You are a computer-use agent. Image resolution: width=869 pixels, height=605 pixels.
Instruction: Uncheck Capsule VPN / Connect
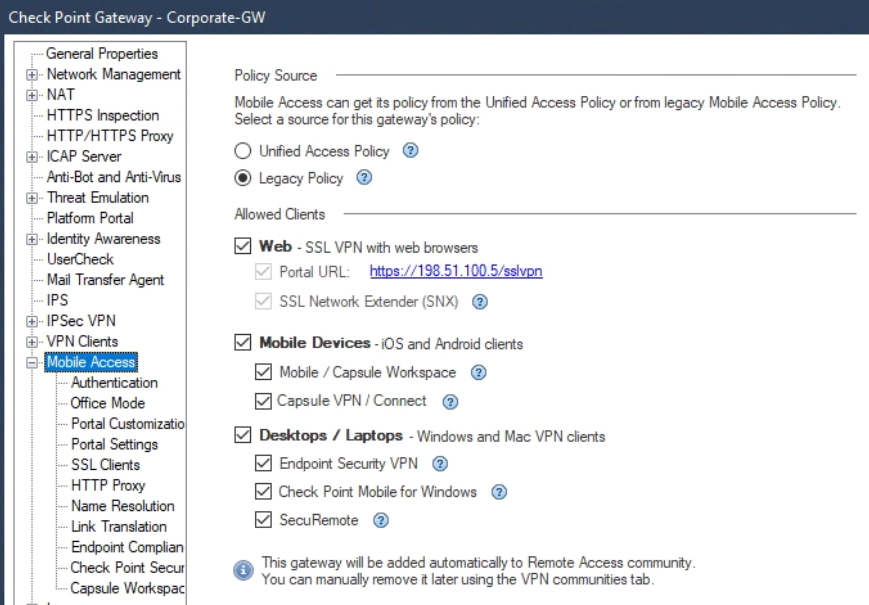[263, 401]
